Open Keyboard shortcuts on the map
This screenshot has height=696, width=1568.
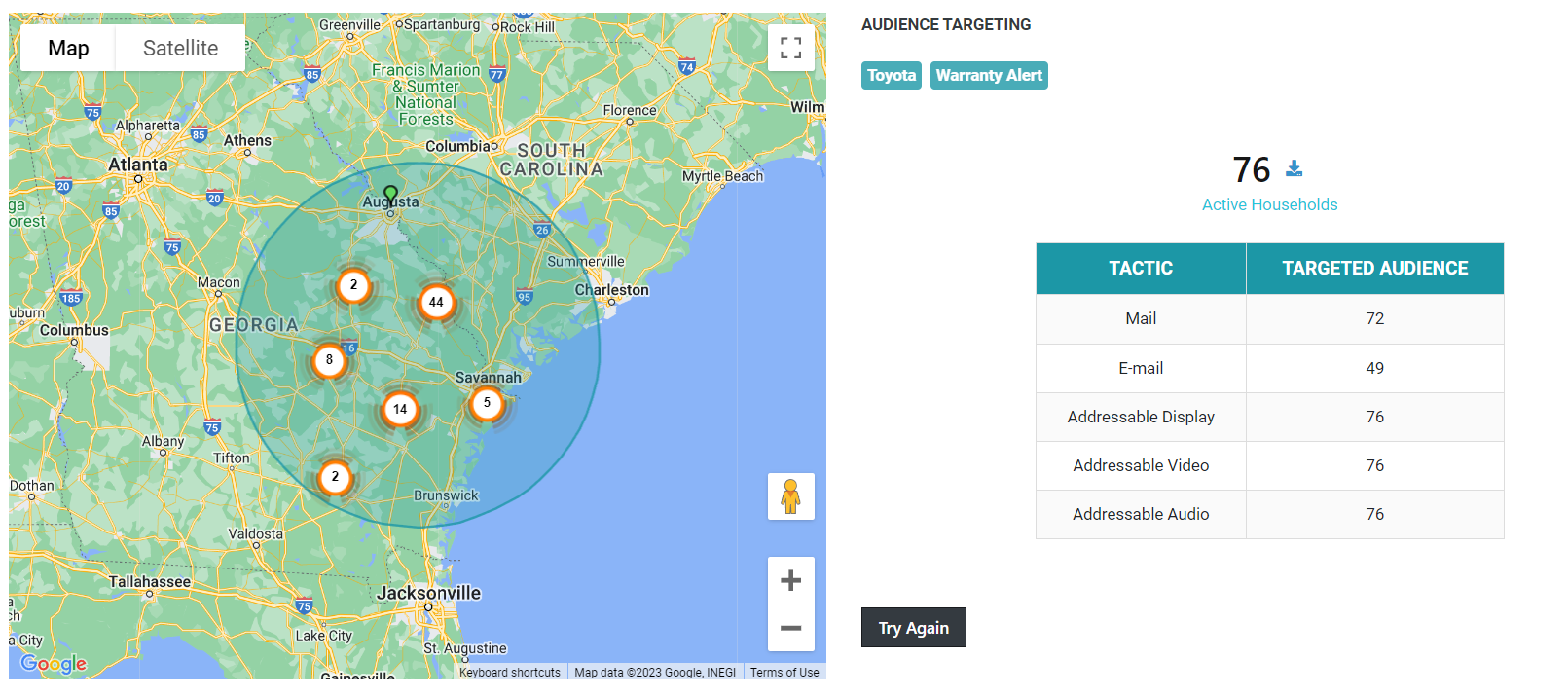click(x=509, y=673)
